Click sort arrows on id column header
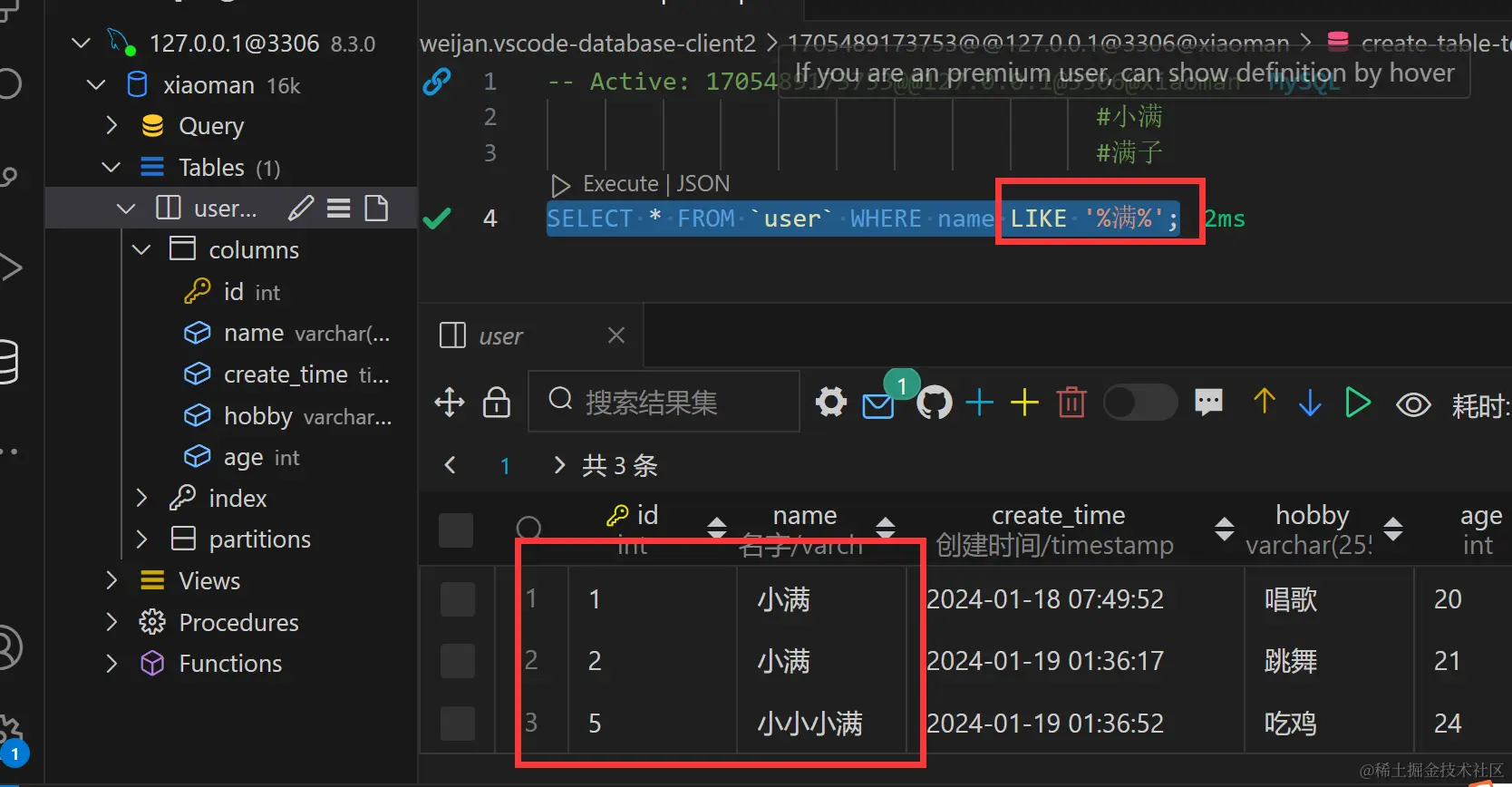1512x787 pixels. coord(717,528)
